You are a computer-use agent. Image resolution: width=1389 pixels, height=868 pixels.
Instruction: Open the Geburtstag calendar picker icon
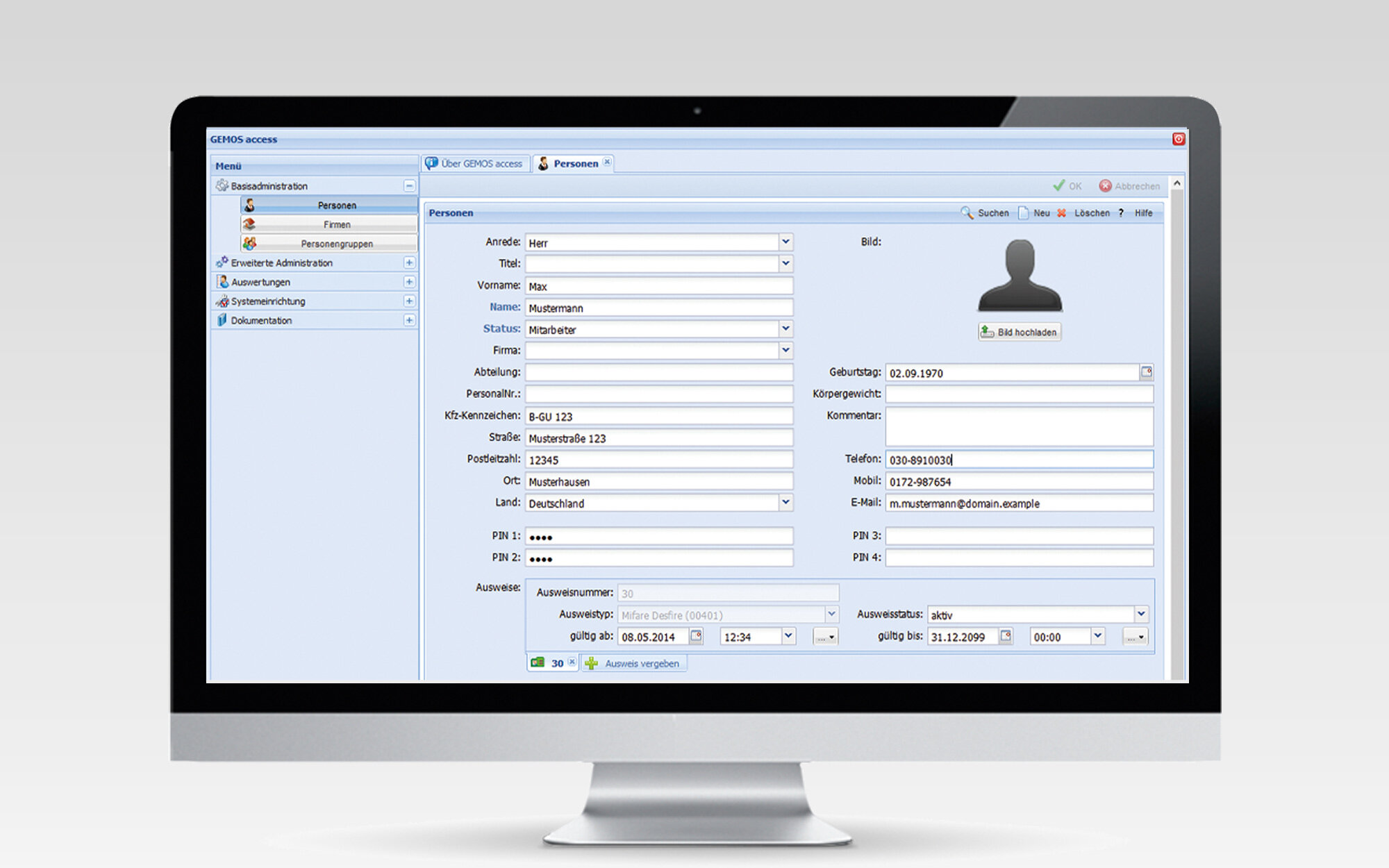pyautogui.click(x=1146, y=372)
